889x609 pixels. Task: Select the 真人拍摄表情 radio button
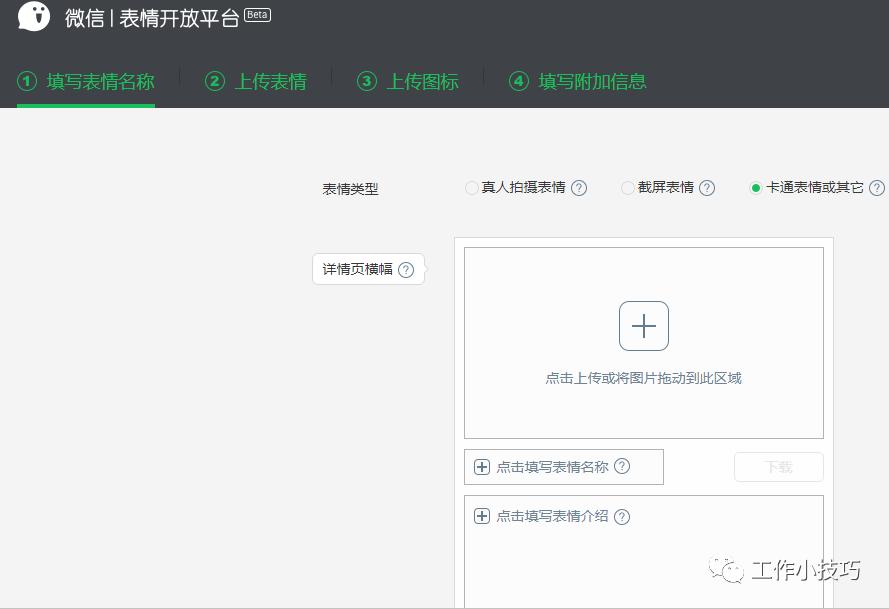click(x=471, y=187)
